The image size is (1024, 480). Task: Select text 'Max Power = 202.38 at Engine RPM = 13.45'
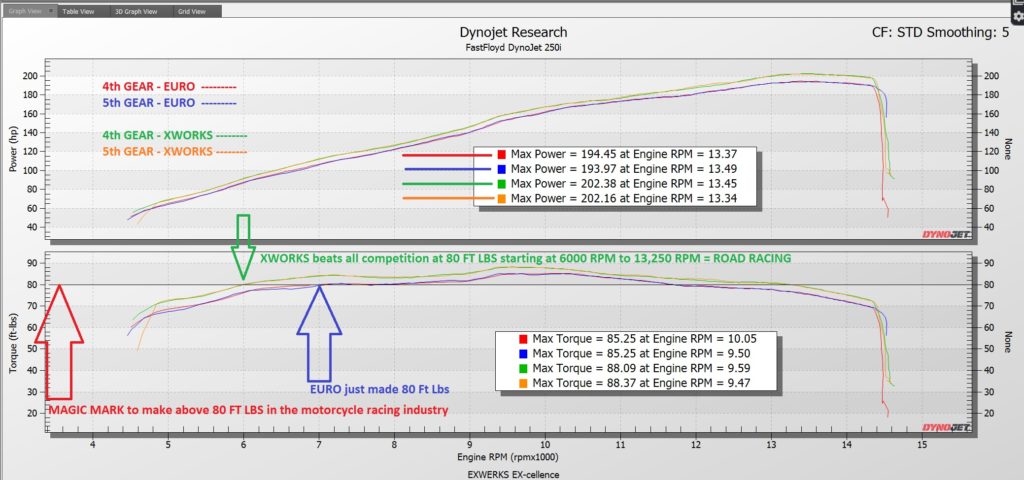[x=625, y=184]
